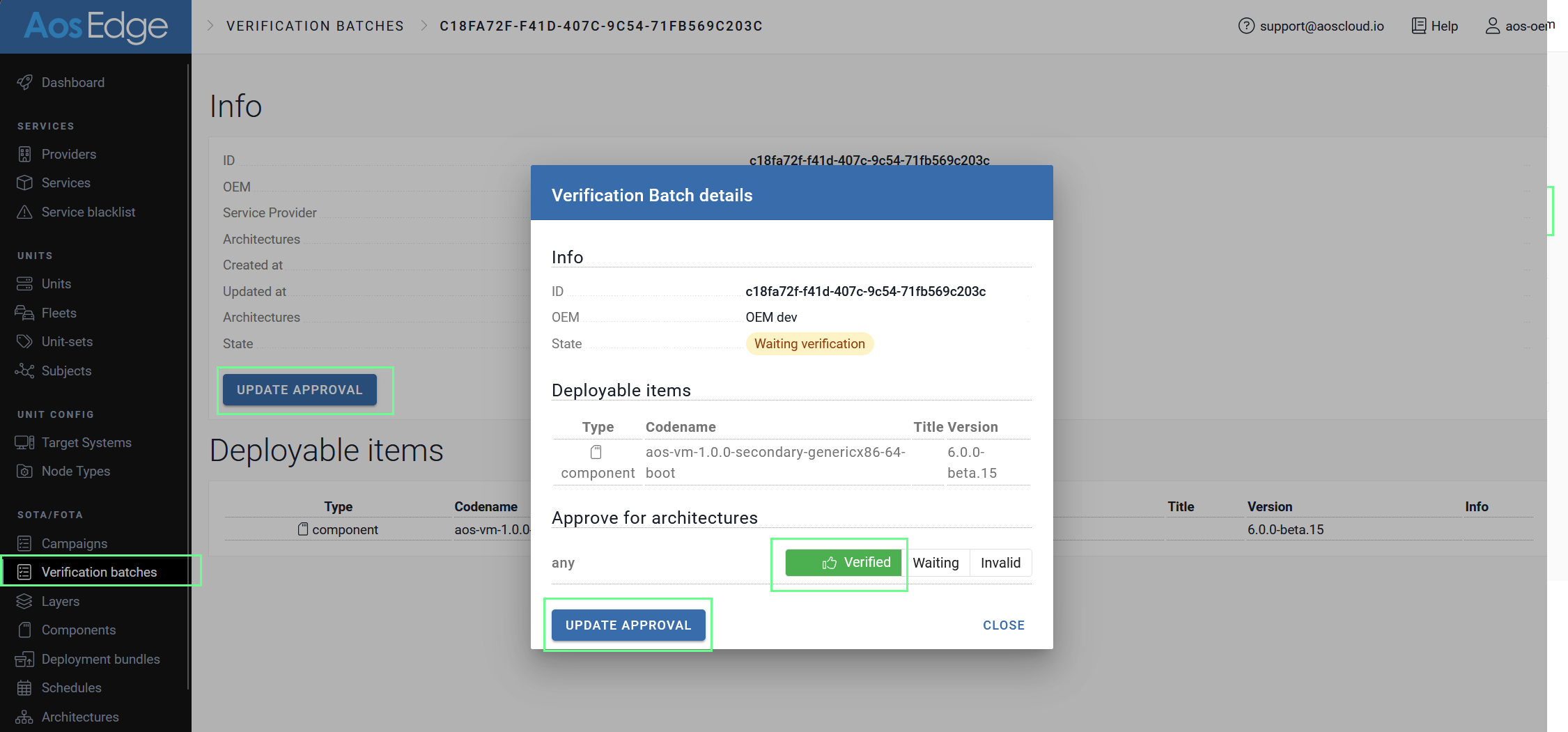Set architecture approval to Verified
Image resolution: width=1568 pixels, height=732 pixels.
click(x=843, y=563)
